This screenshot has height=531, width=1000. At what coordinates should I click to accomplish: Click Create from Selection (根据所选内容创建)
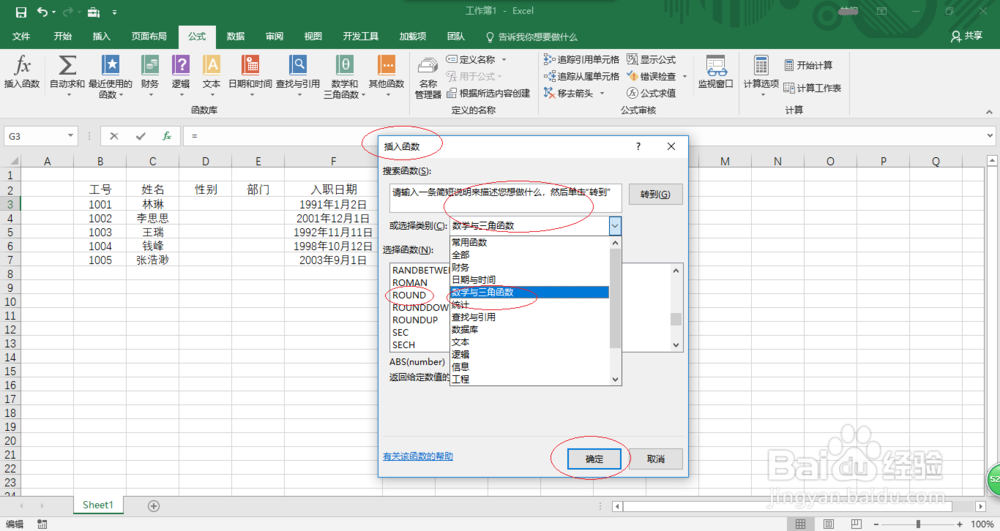488,93
